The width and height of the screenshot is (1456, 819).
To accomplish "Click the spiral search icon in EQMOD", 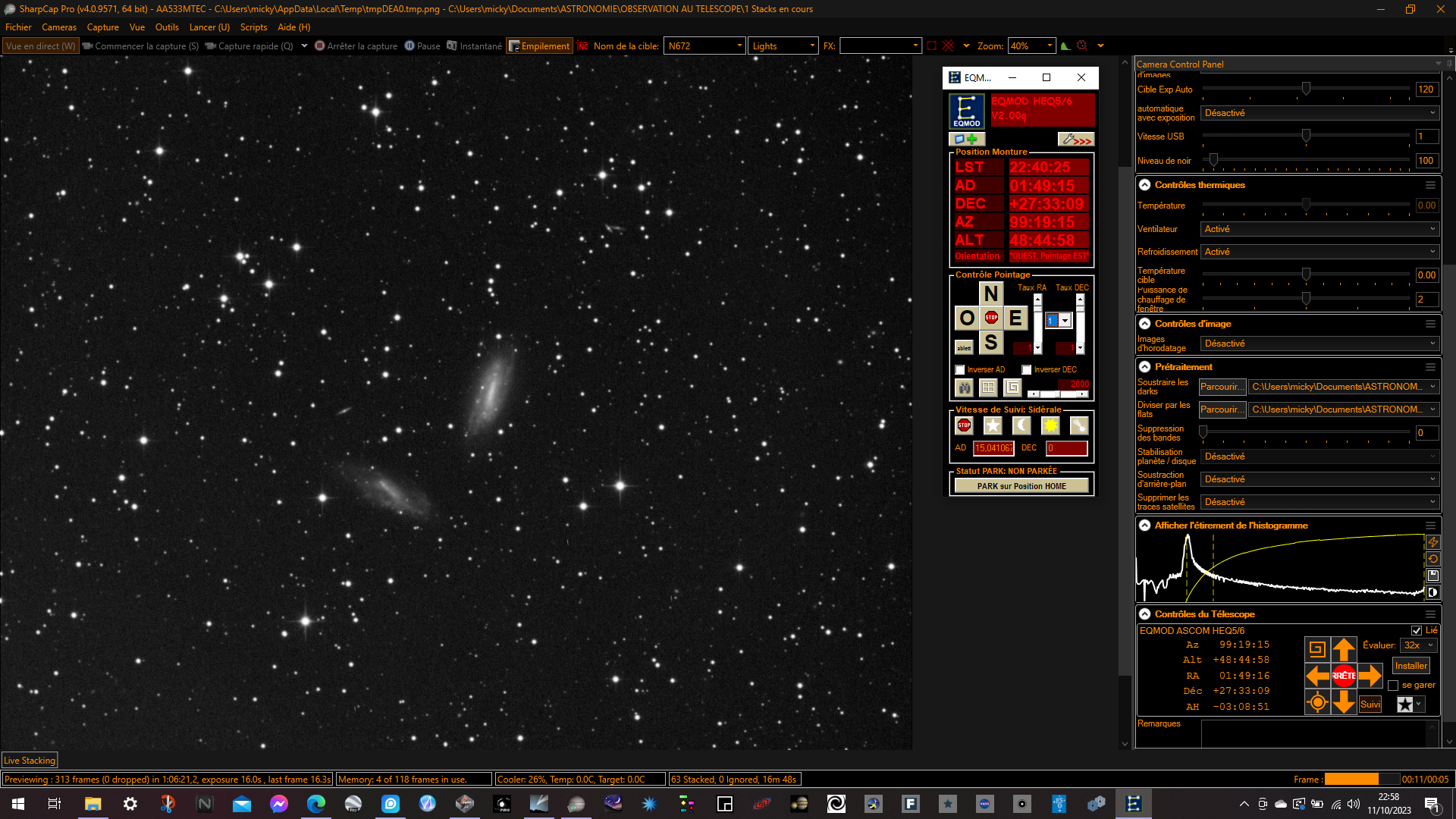I will point(1012,388).
